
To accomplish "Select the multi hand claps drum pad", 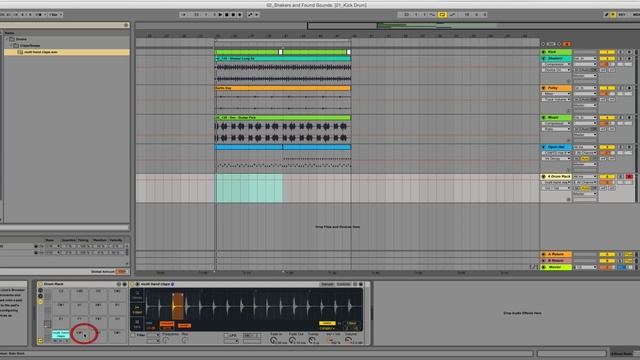I will [61, 335].
